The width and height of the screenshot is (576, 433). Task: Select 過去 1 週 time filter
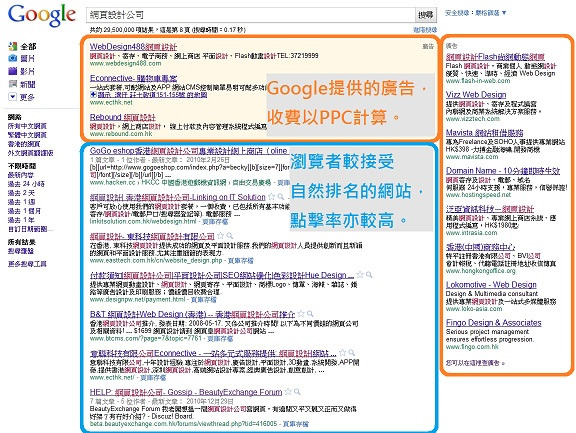point(22,202)
